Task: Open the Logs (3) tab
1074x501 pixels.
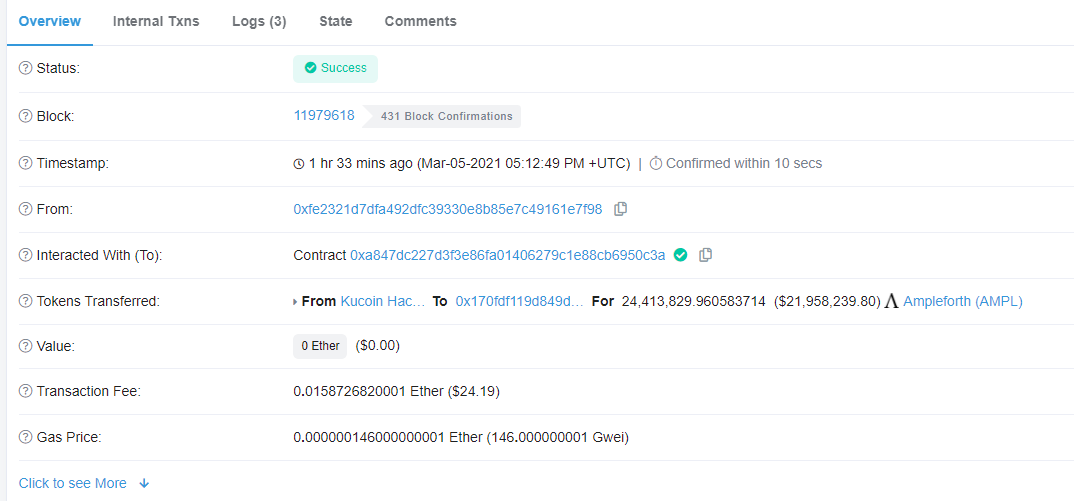Action: pyautogui.click(x=259, y=21)
